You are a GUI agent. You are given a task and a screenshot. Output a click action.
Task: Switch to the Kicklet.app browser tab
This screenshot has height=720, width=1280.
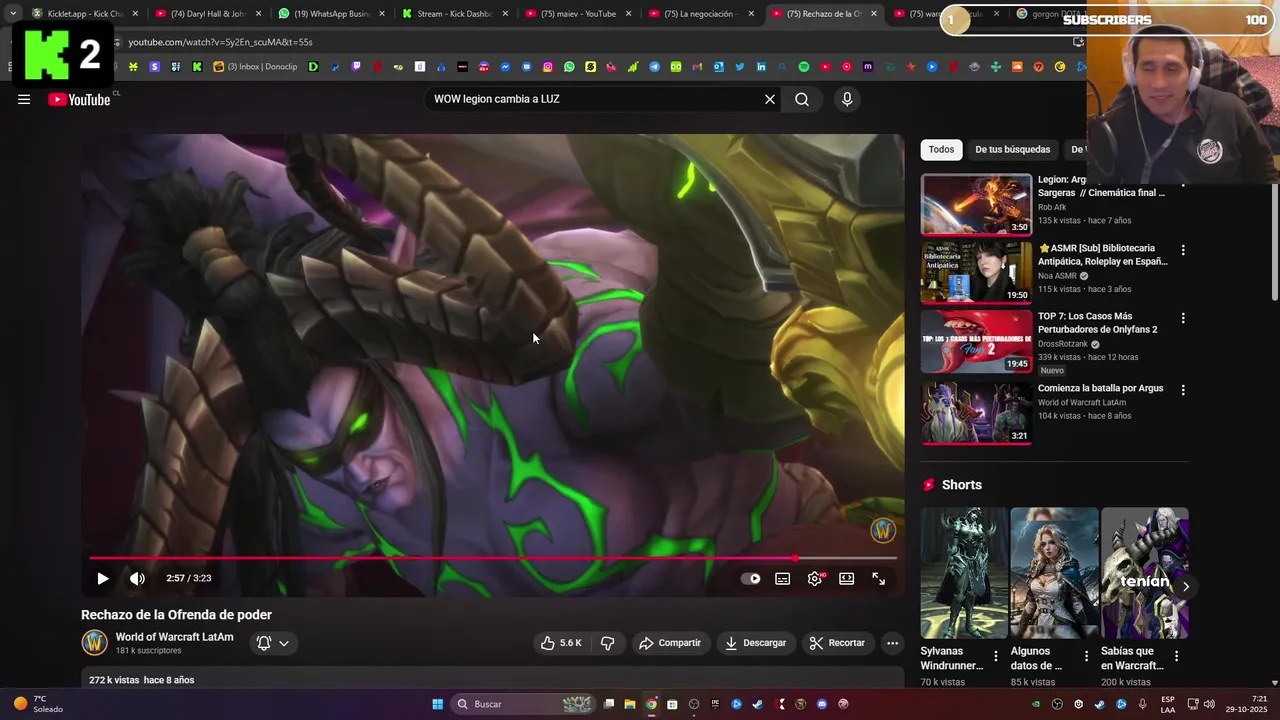coord(84,14)
